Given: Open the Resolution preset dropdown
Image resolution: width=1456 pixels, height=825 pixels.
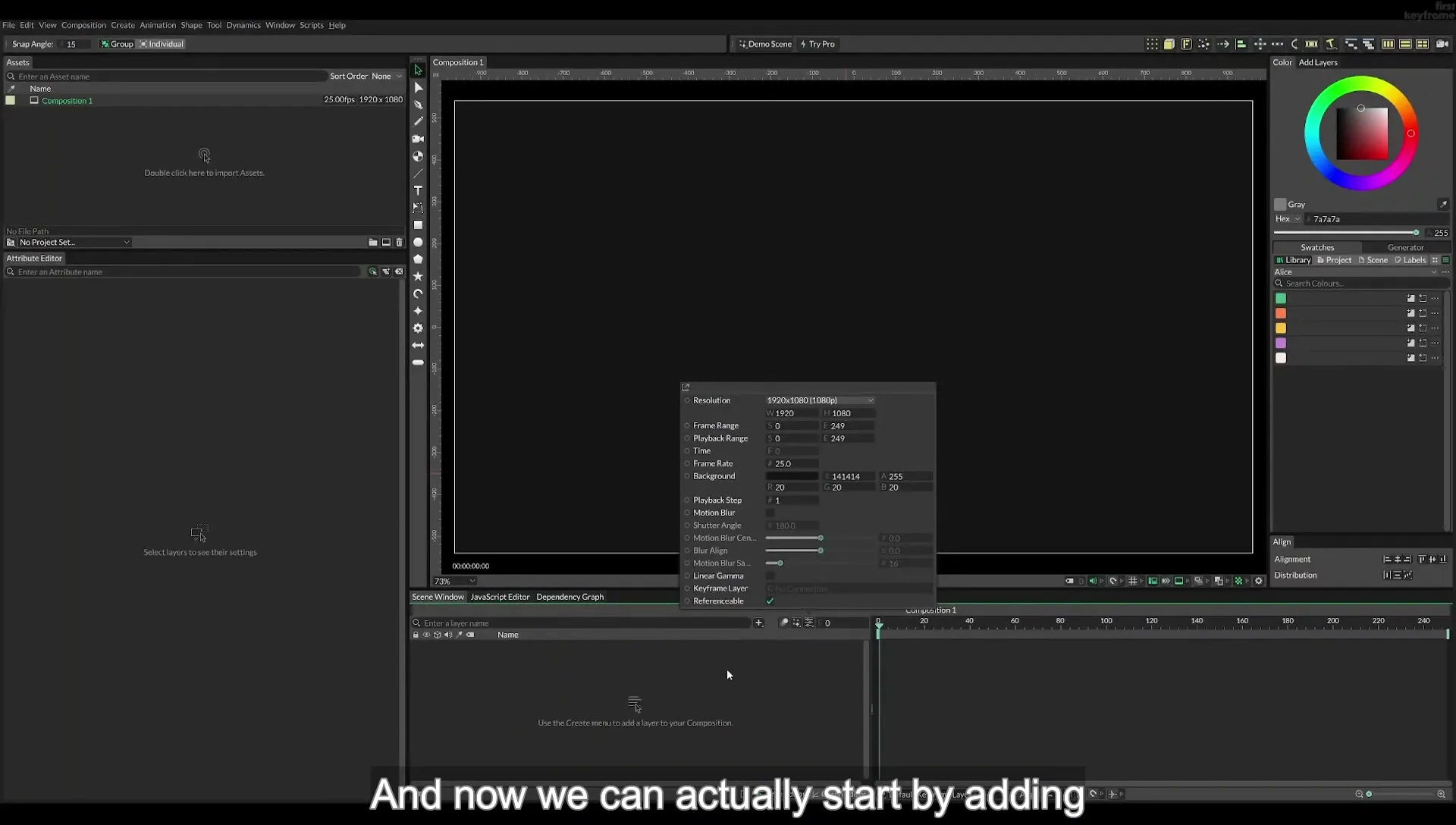Looking at the screenshot, I should 820,400.
